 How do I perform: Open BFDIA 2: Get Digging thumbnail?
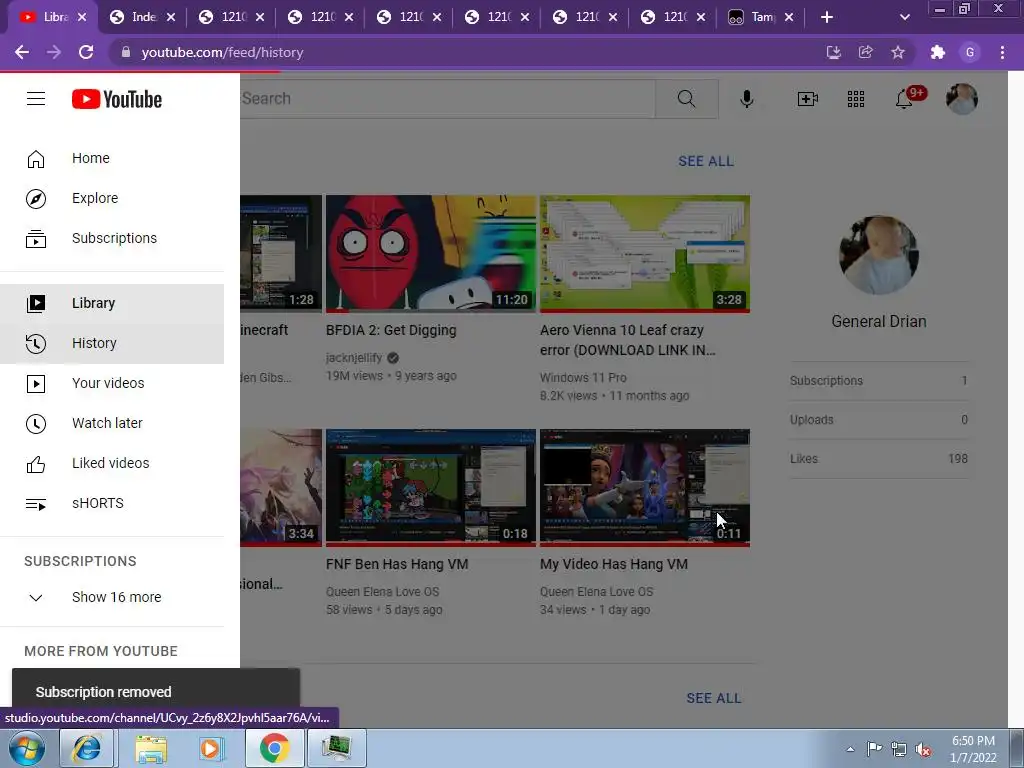pos(431,253)
